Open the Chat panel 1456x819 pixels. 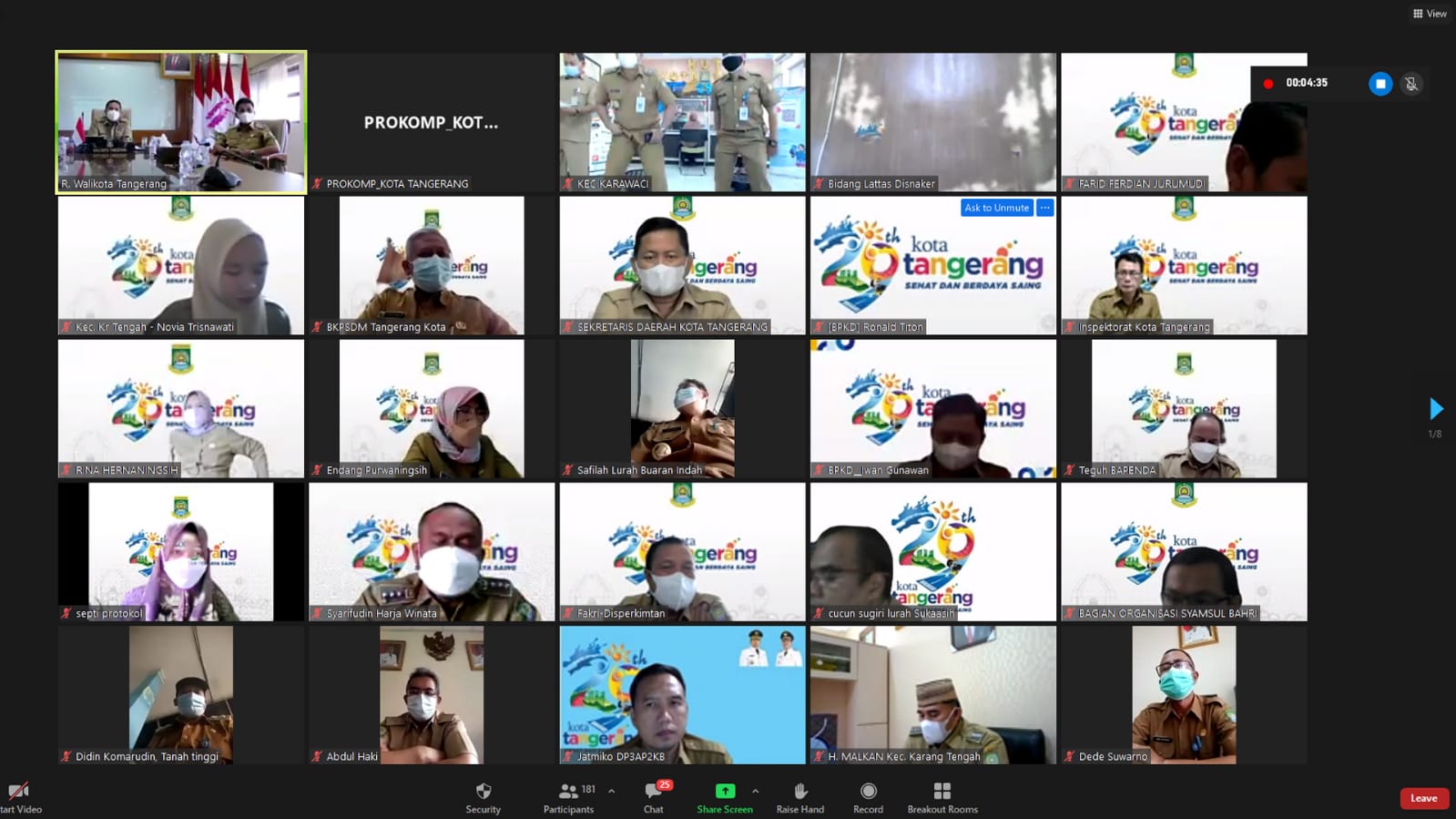654,797
